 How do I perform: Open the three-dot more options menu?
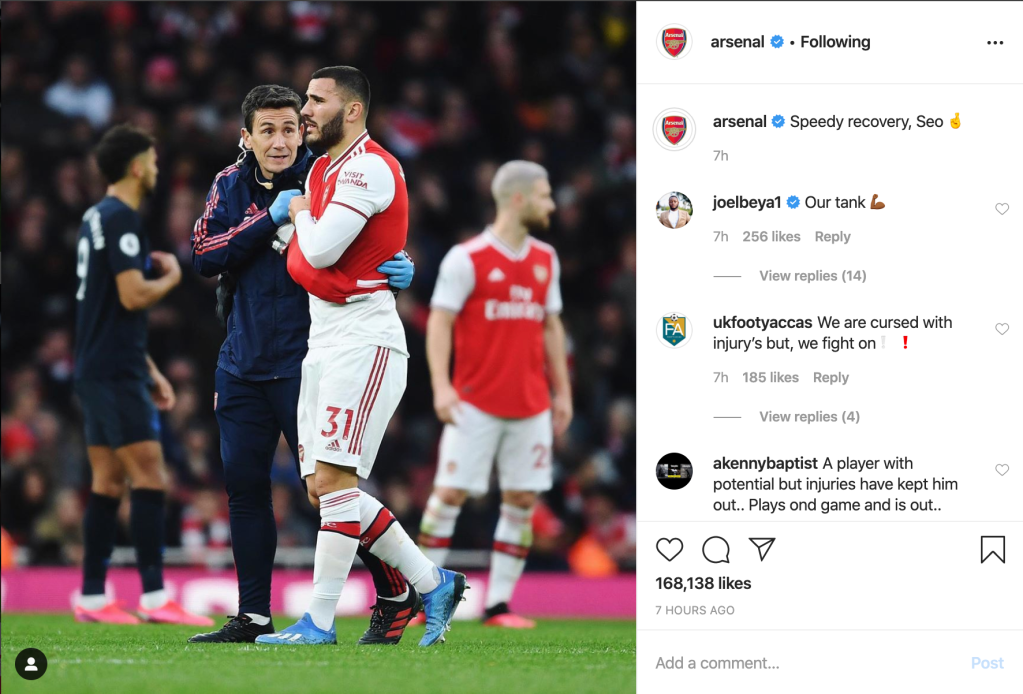994,43
